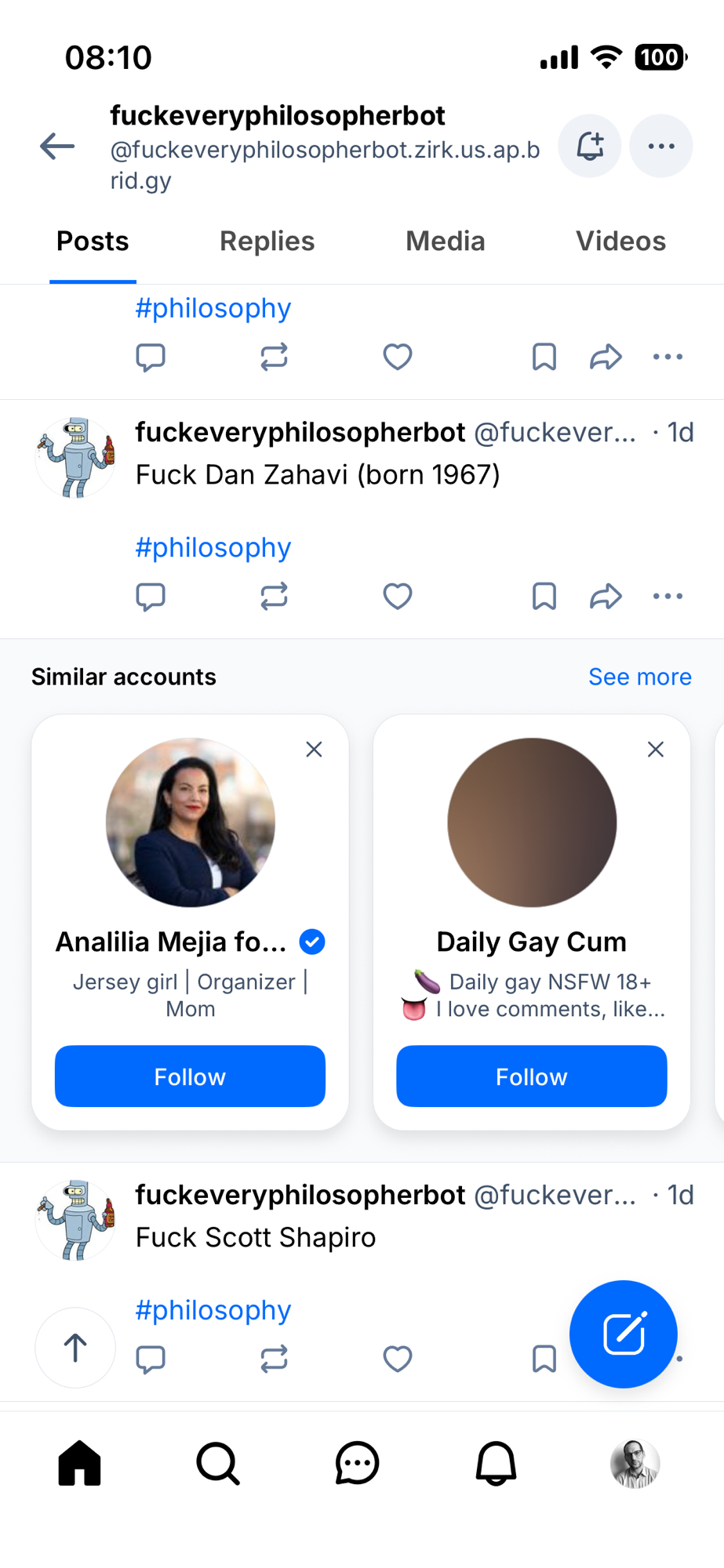The height and width of the screenshot is (1568, 724).
Task: Switch to the Replies tab
Action: pyautogui.click(x=267, y=241)
